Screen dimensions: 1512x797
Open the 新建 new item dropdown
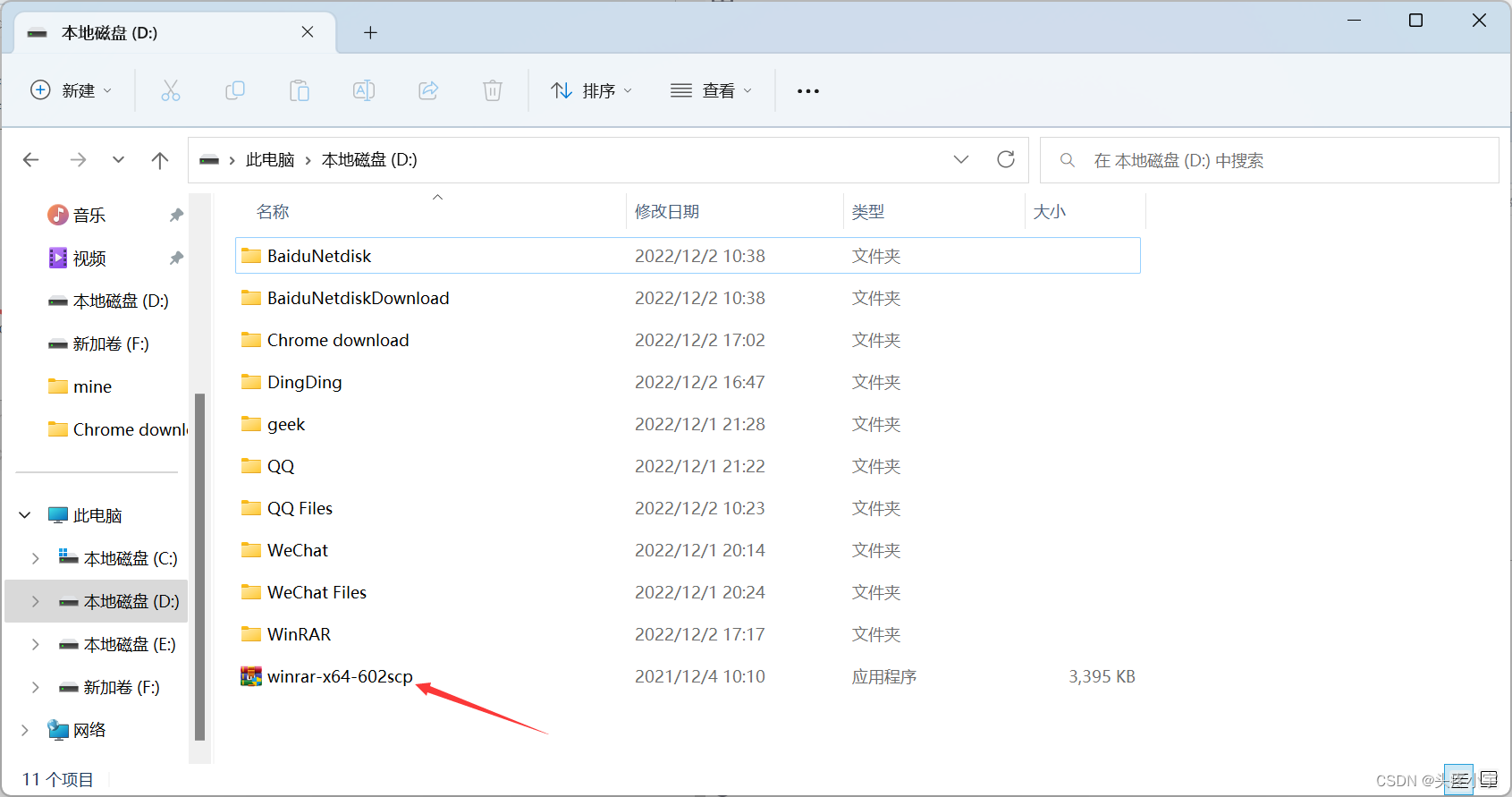[72, 90]
